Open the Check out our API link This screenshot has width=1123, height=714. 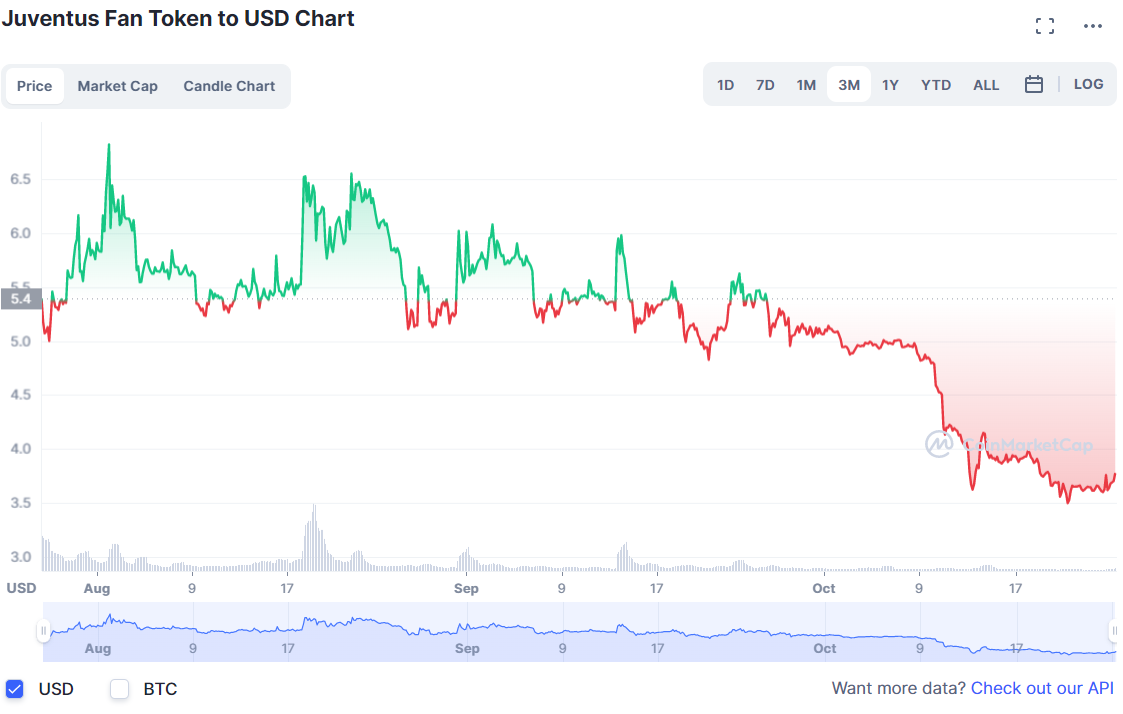coord(1042,688)
